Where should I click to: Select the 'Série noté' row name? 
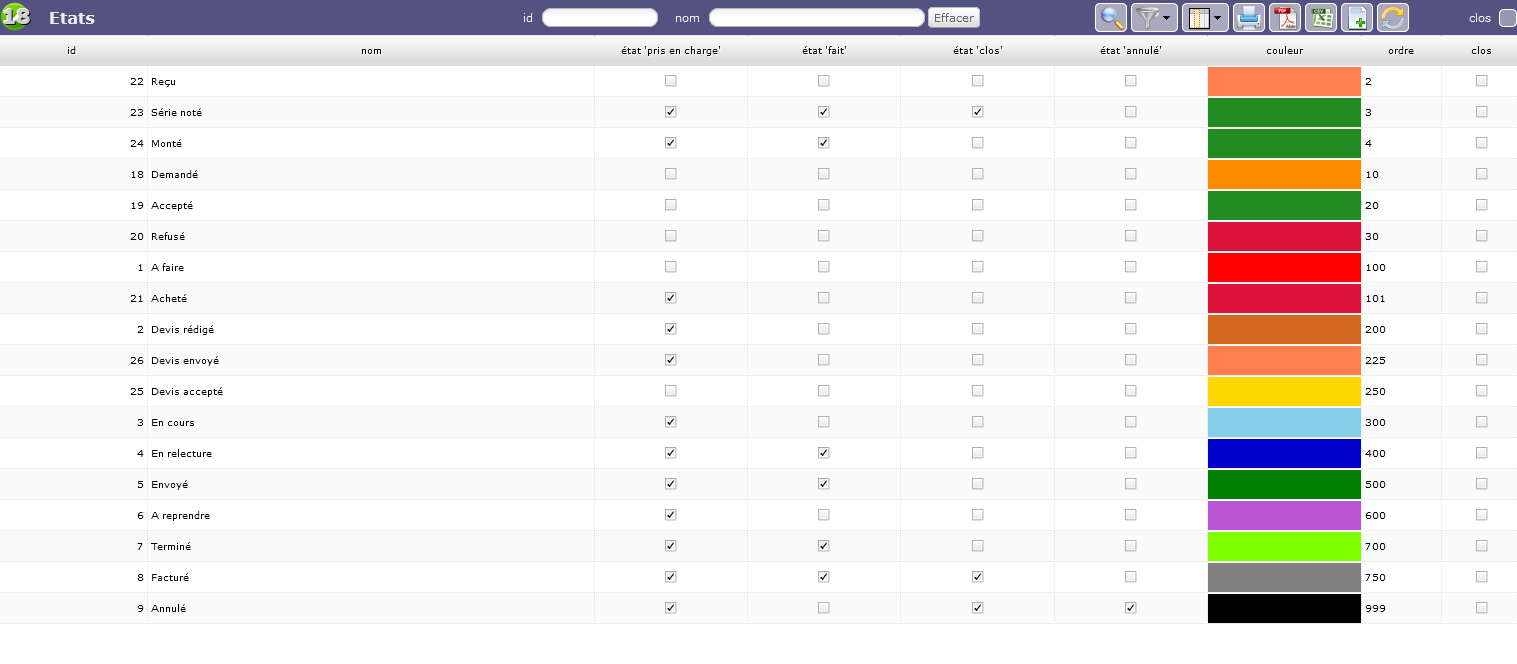click(x=176, y=113)
